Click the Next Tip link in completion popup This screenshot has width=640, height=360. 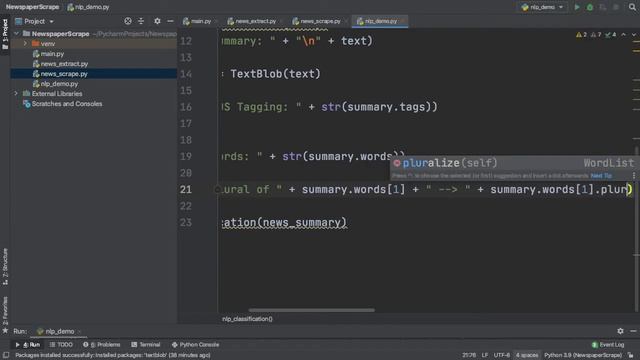pyautogui.click(x=601, y=176)
